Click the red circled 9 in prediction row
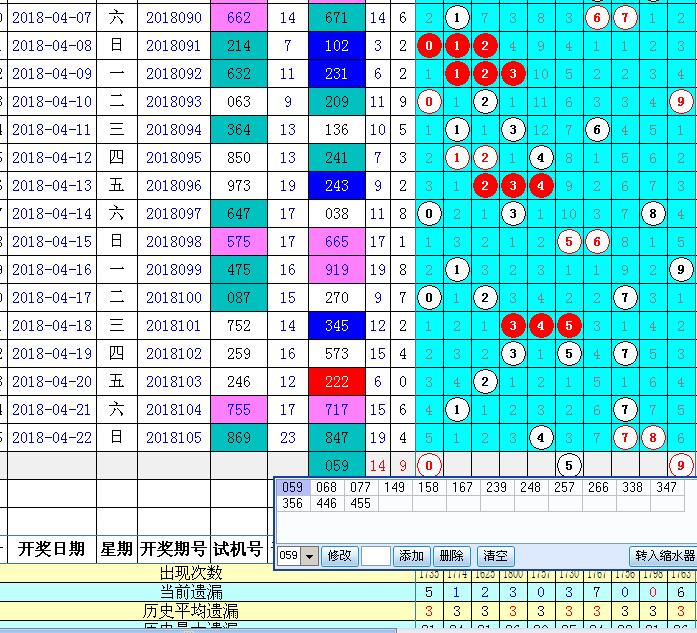Viewport: 697px width, 633px height. (x=681, y=464)
